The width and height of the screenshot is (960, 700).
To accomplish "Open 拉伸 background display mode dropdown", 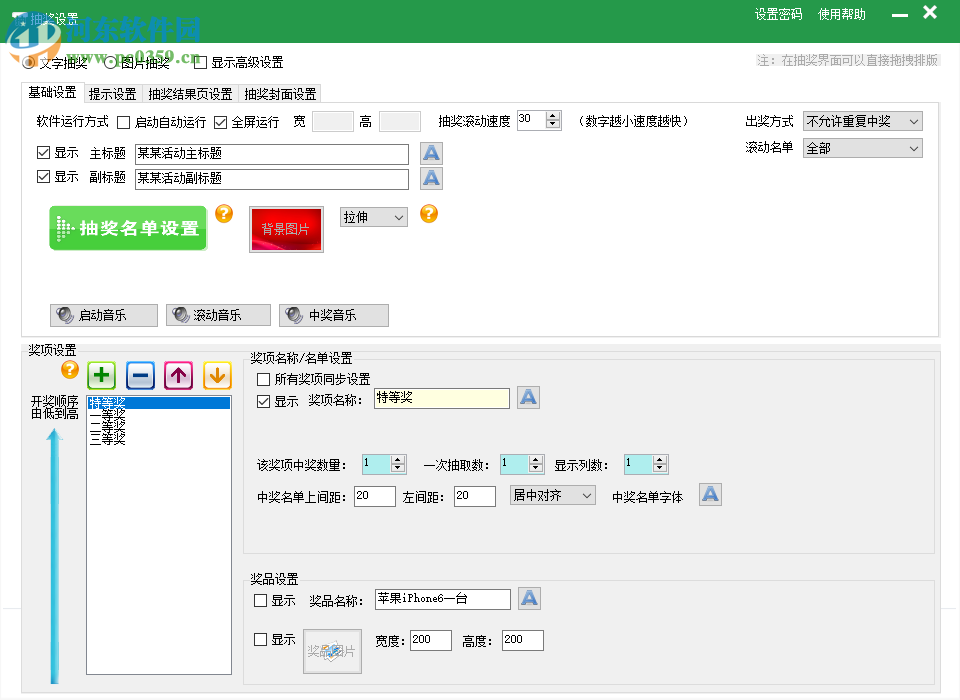I will pyautogui.click(x=373, y=215).
